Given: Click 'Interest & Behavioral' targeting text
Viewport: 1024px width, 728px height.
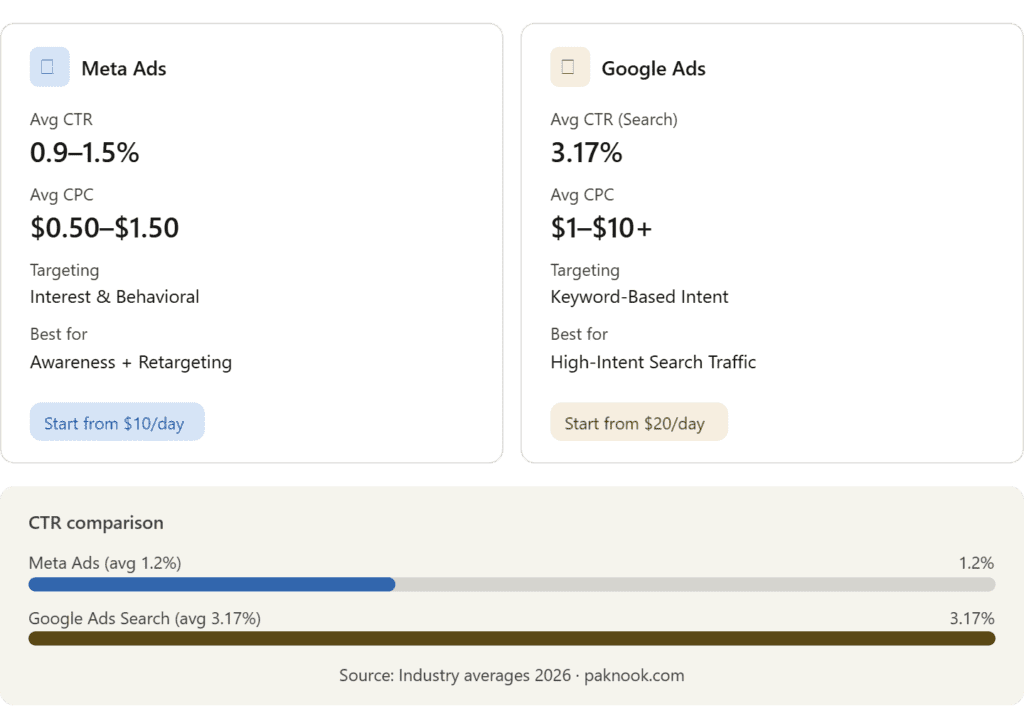Looking at the screenshot, I should (x=114, y=297).
